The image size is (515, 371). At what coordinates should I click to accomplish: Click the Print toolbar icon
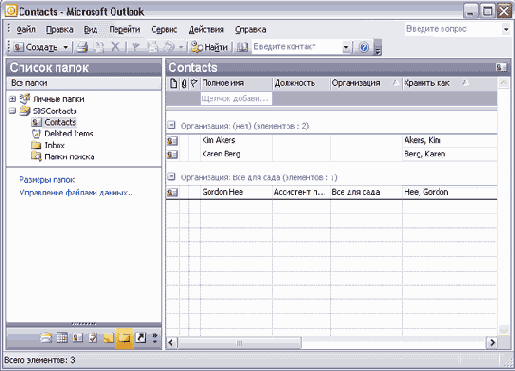point(82,47)
